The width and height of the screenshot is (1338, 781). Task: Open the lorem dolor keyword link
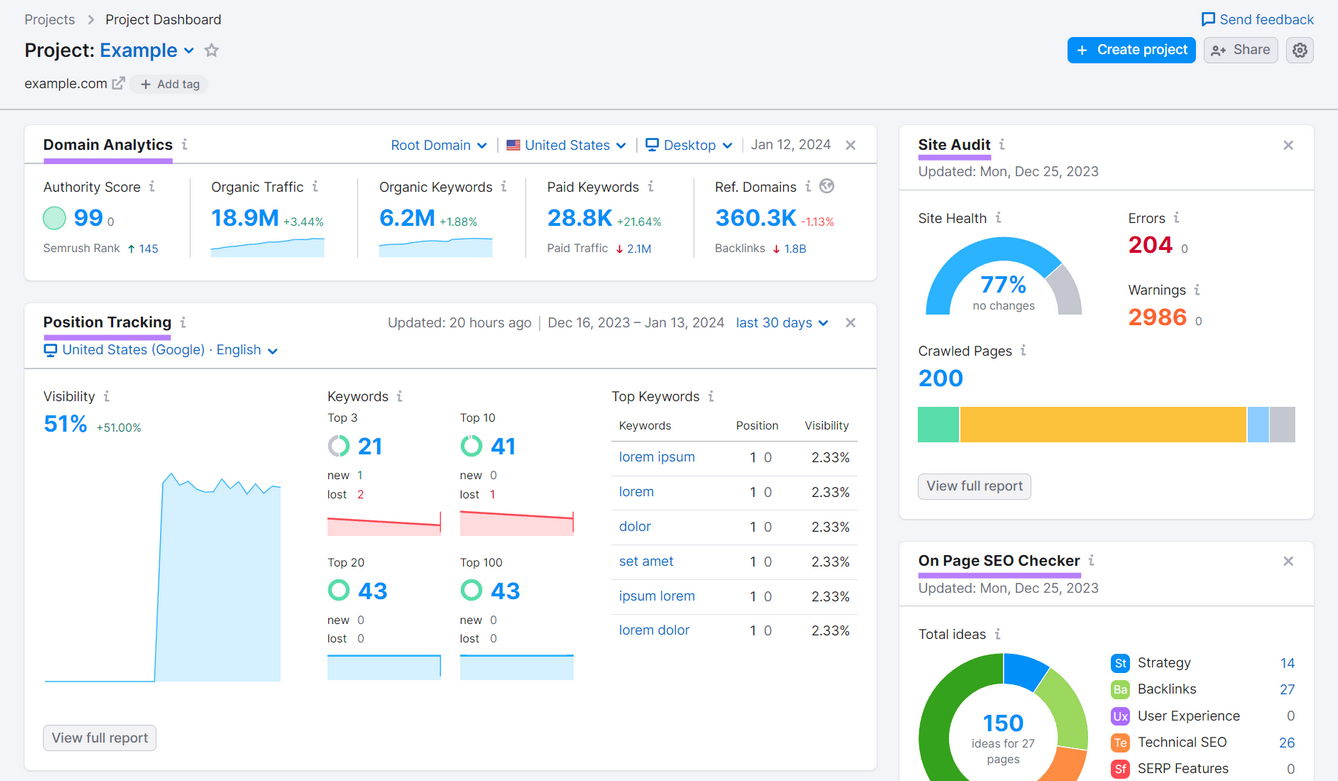click(x=654, y=630)
